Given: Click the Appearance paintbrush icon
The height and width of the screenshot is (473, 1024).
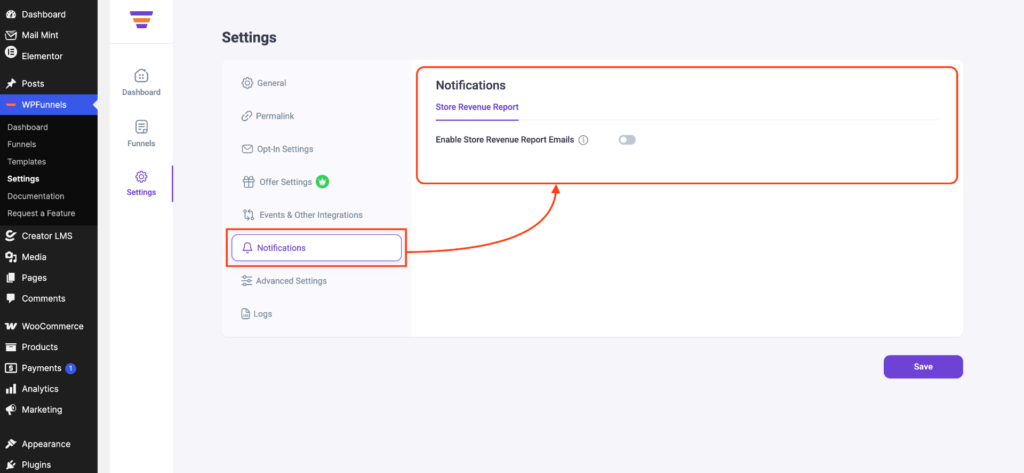Looking at the screenshot, I should coord(10,444).
